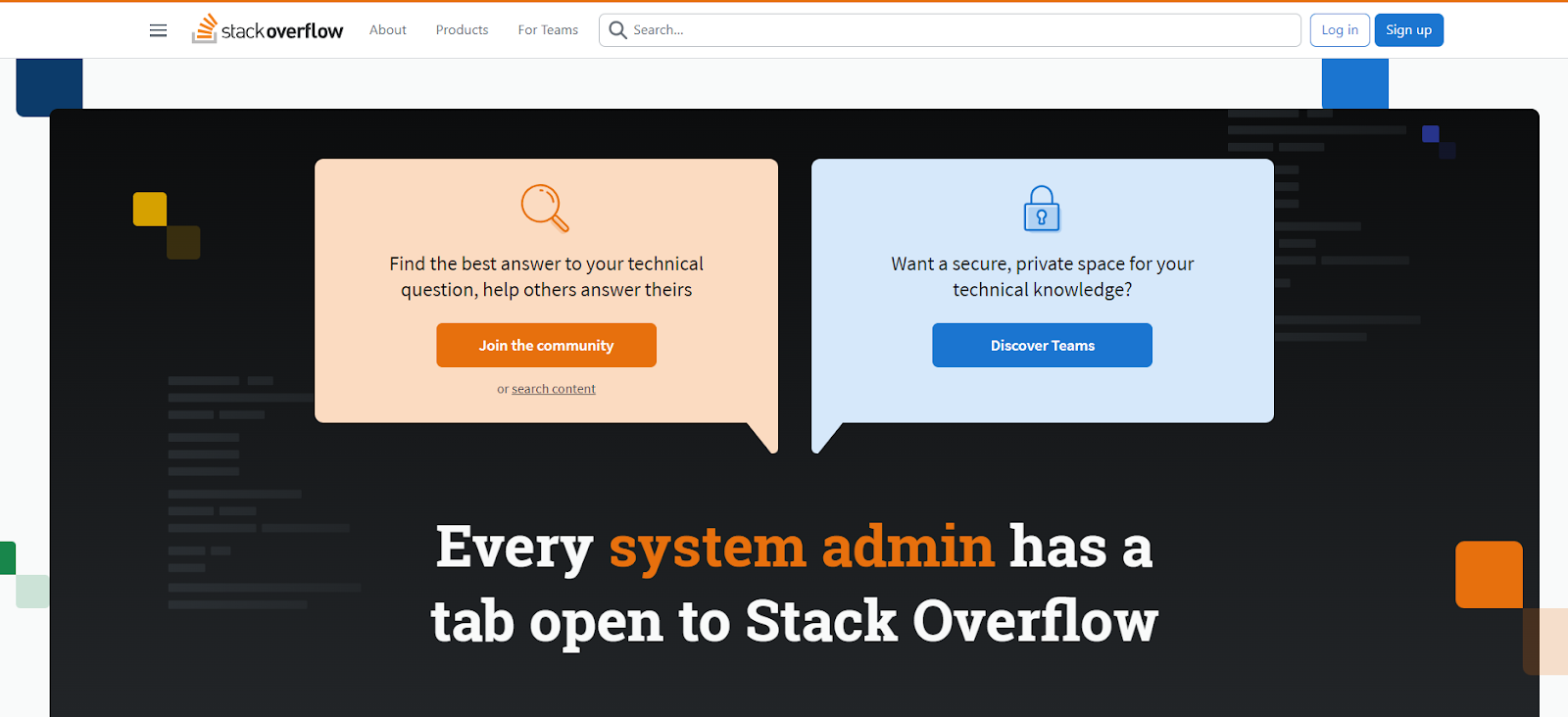Screen dimensions: 1568x717
Task: Click the Log in button
Action: pos(1340,30)
